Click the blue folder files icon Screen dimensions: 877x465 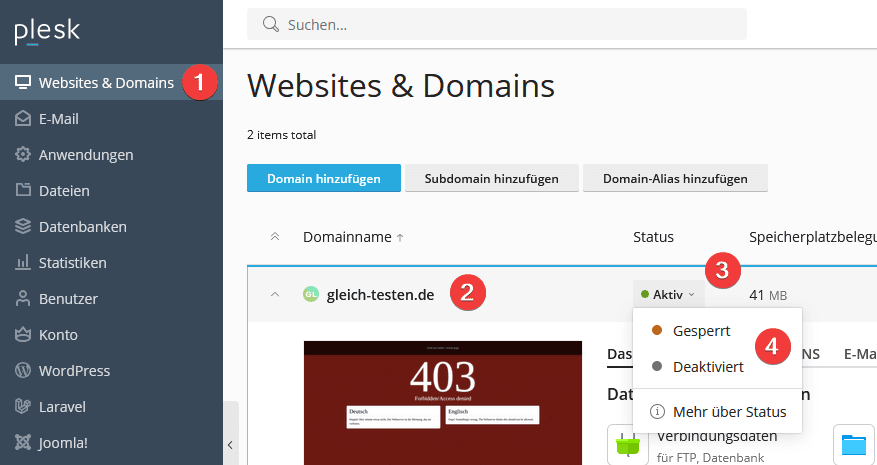[x=853, y=444]
